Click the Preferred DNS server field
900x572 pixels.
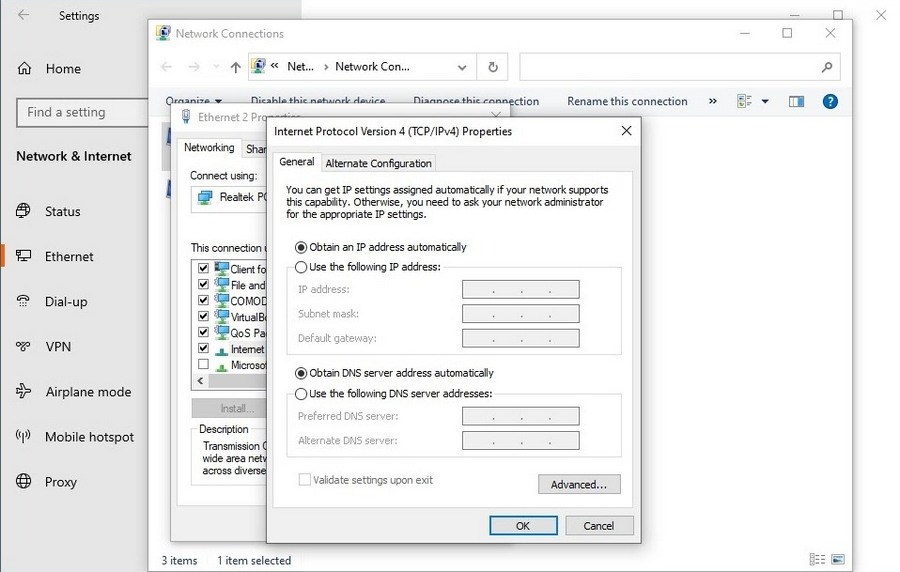[521, 417]
